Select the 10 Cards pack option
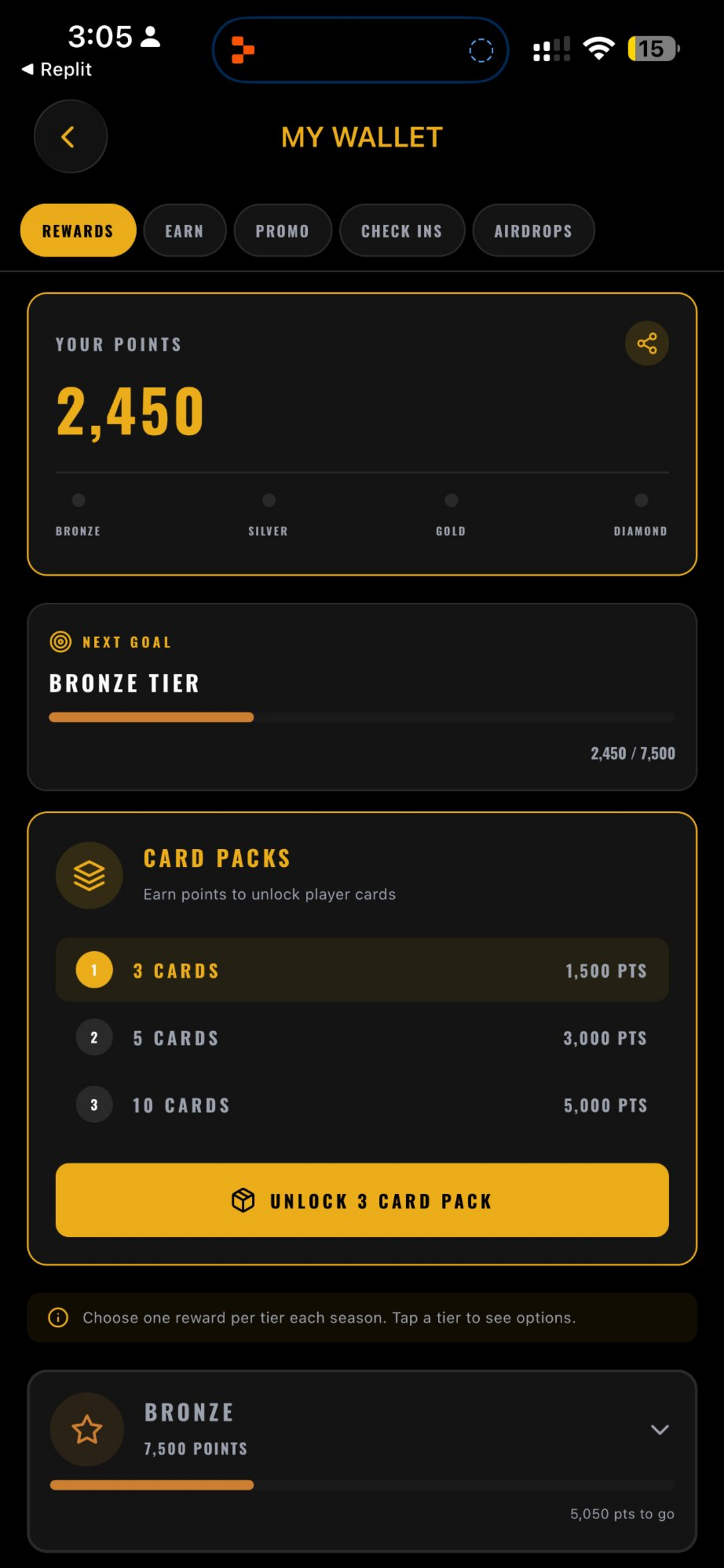The image size is (724, 1568). 362,1105
